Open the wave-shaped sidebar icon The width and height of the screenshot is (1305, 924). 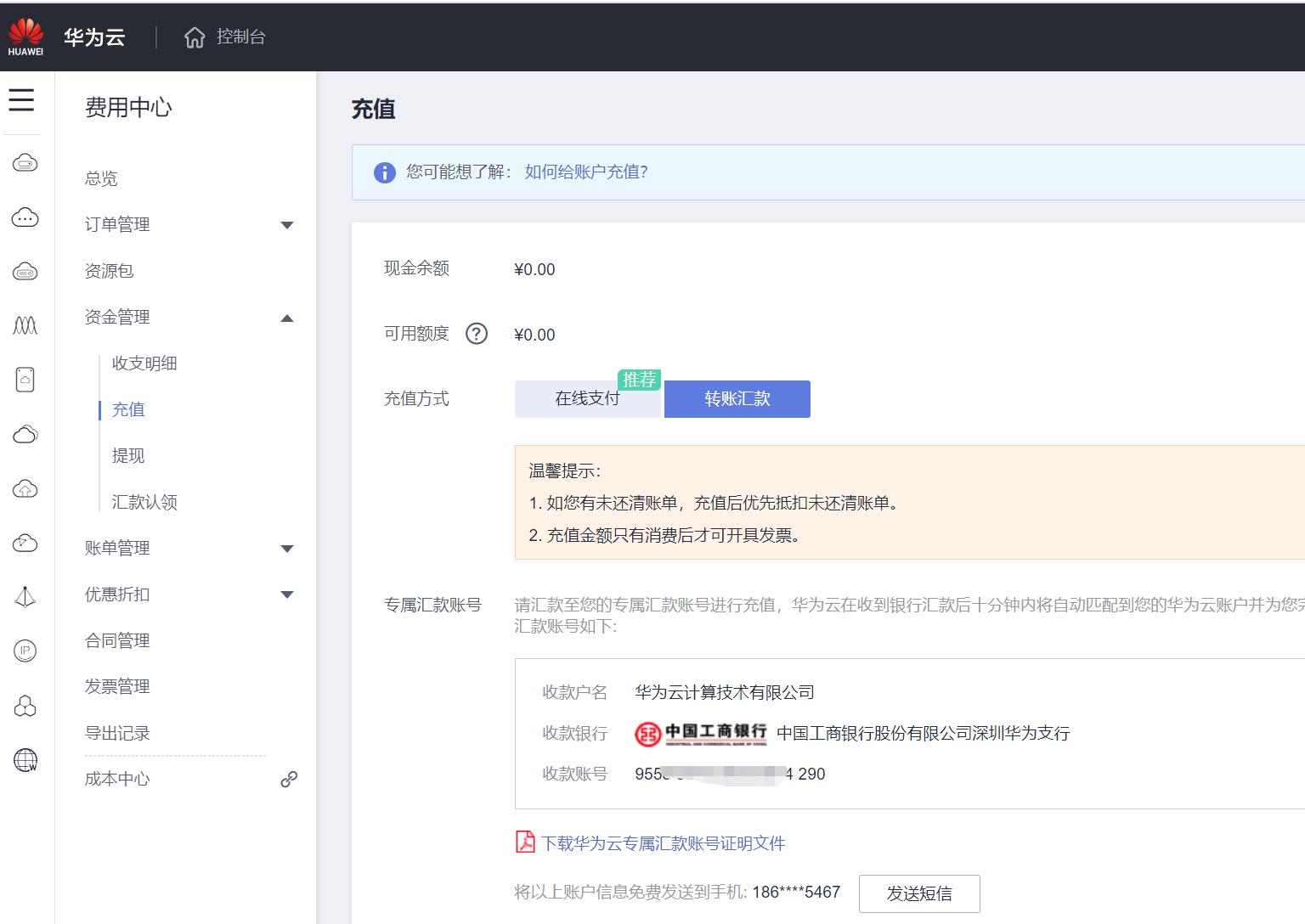[x=25, y=325]
